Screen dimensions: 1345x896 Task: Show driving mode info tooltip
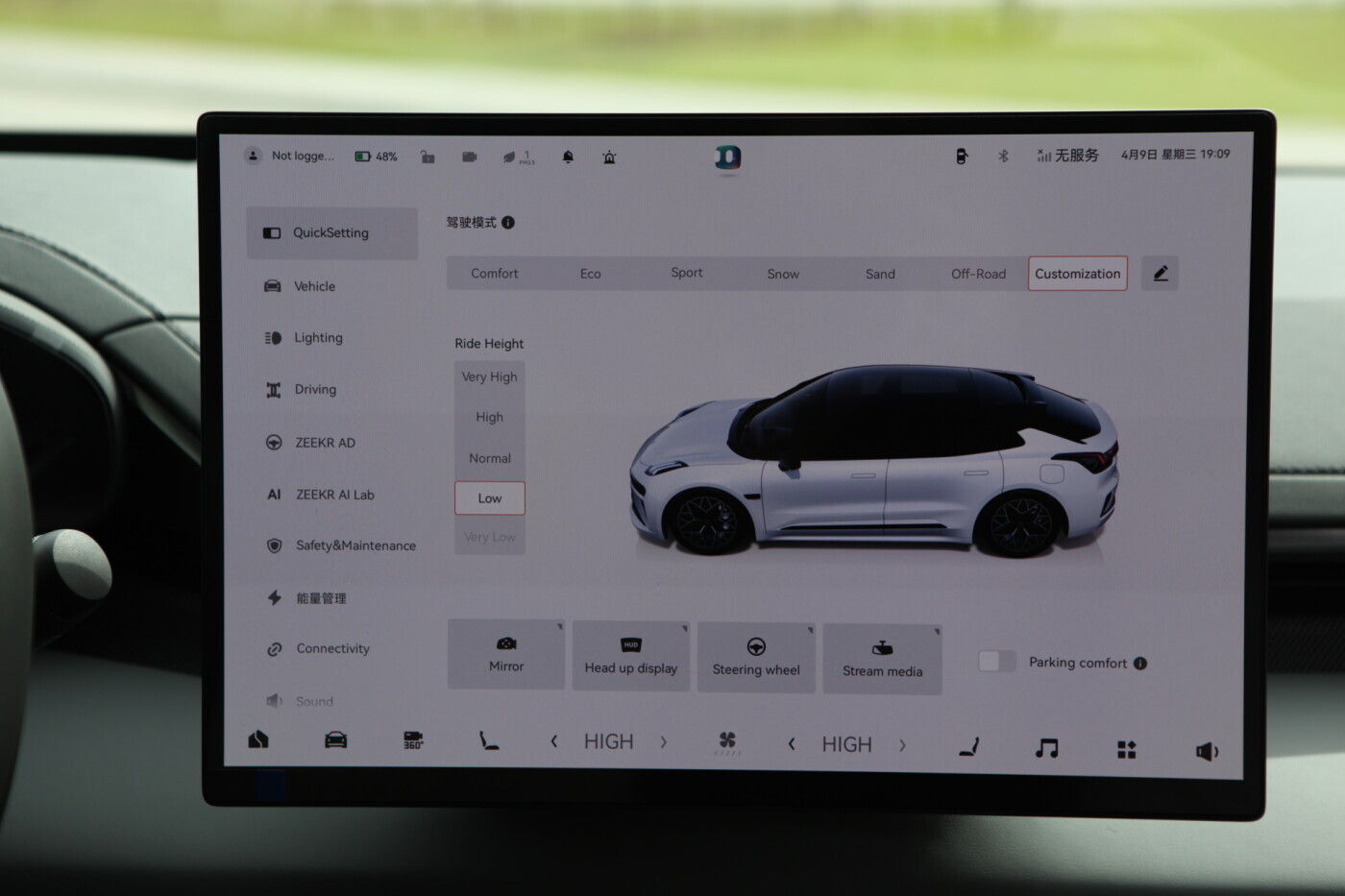(x=508, y=223)
